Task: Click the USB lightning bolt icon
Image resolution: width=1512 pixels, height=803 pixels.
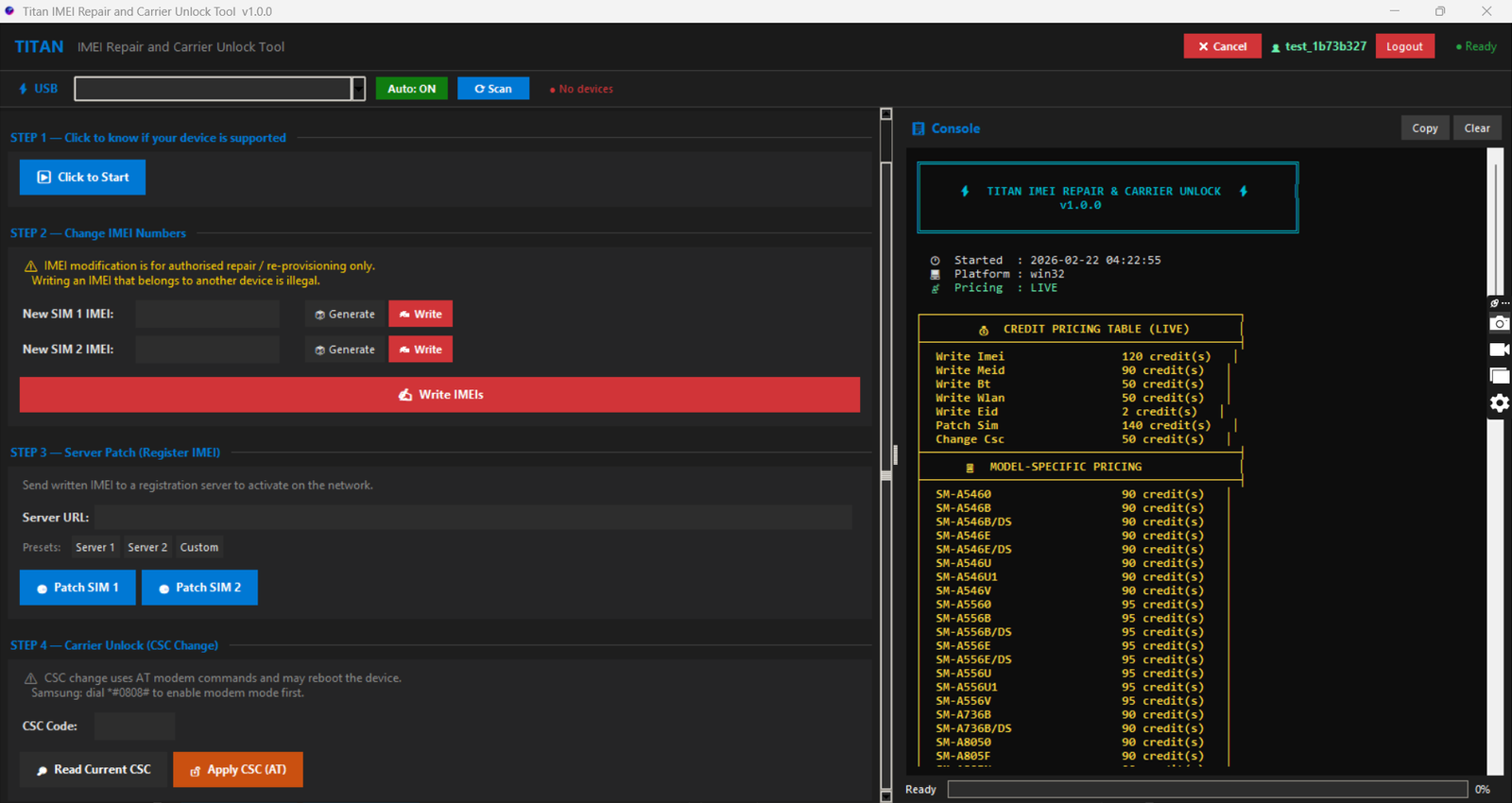Action: [23, 89]
